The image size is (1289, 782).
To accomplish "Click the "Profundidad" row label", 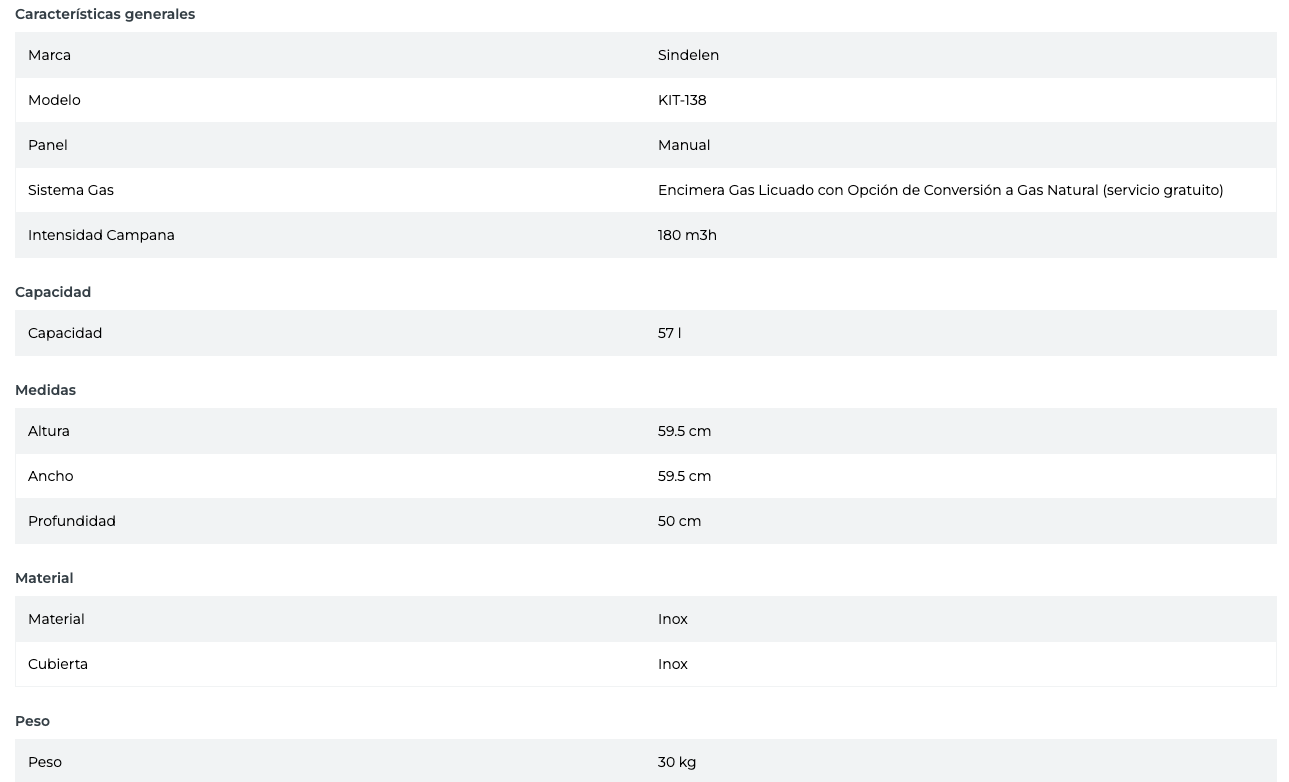I will click(x=72, y=521).
